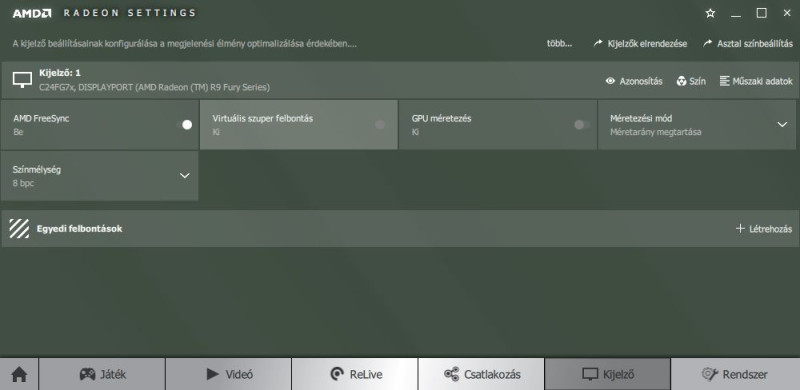800x390 pixels.
Task: Click the C24FG7x DISPLAYPORT description text
Action: point(155,87)
